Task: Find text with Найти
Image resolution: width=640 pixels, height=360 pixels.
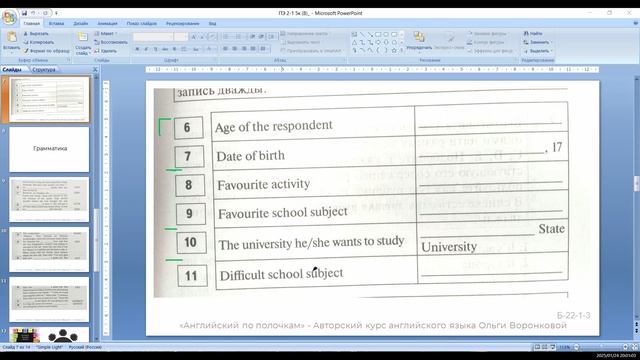Action: click(x=533, y=33)
